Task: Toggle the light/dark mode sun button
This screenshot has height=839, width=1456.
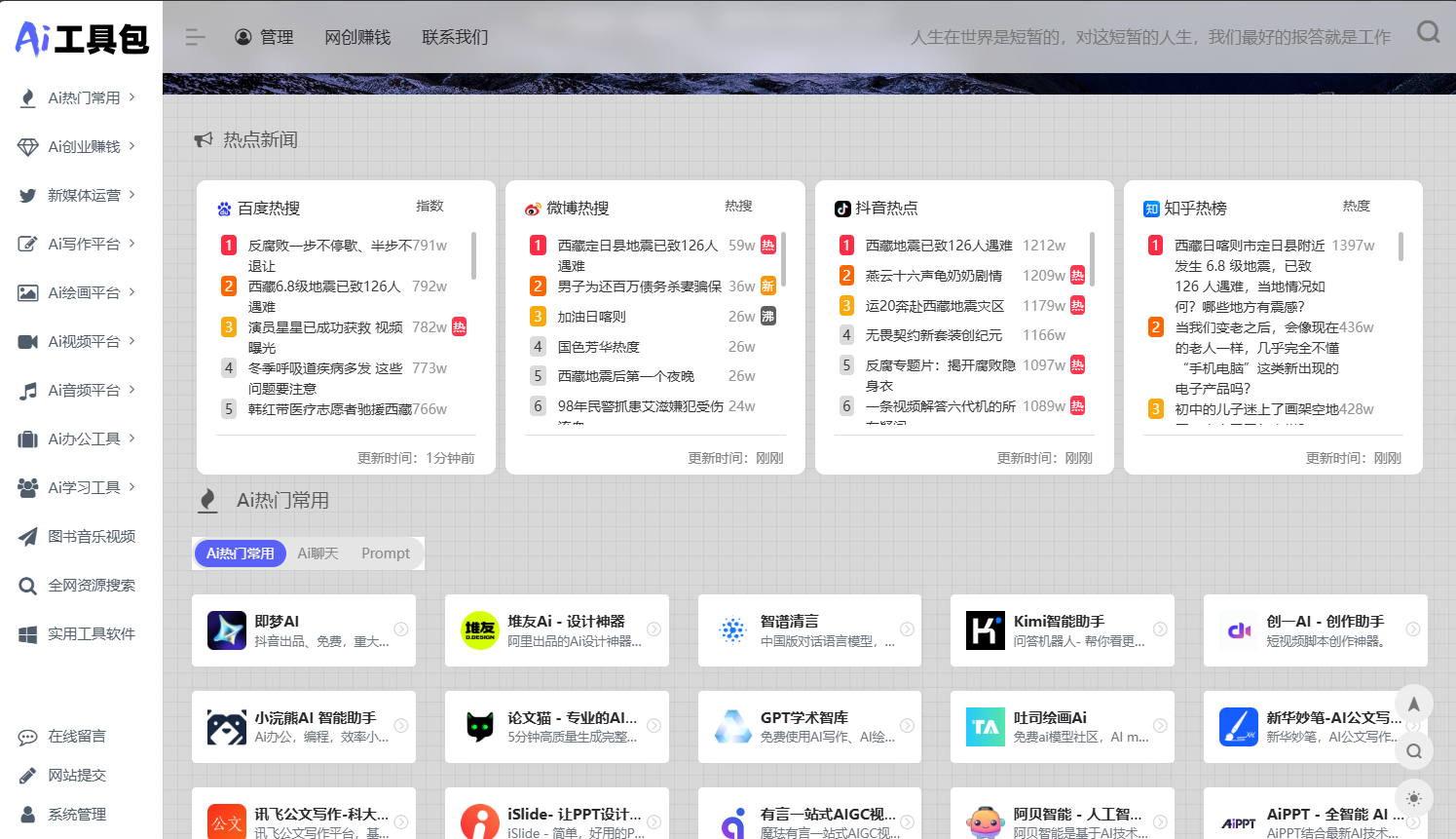Action: [x=1413, y=798]
